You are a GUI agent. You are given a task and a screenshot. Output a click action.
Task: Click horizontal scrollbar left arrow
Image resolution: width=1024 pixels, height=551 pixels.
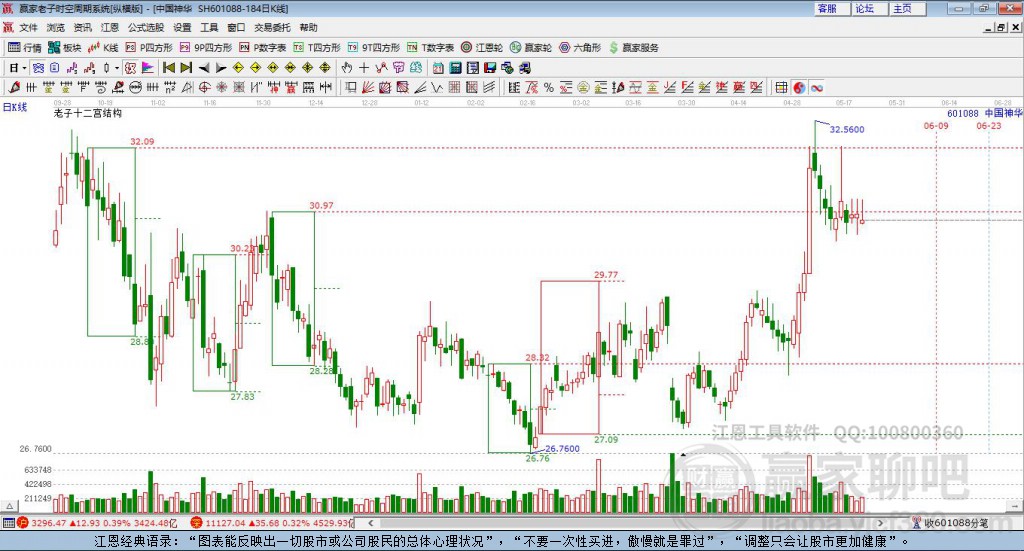click(x=370, y=523)
